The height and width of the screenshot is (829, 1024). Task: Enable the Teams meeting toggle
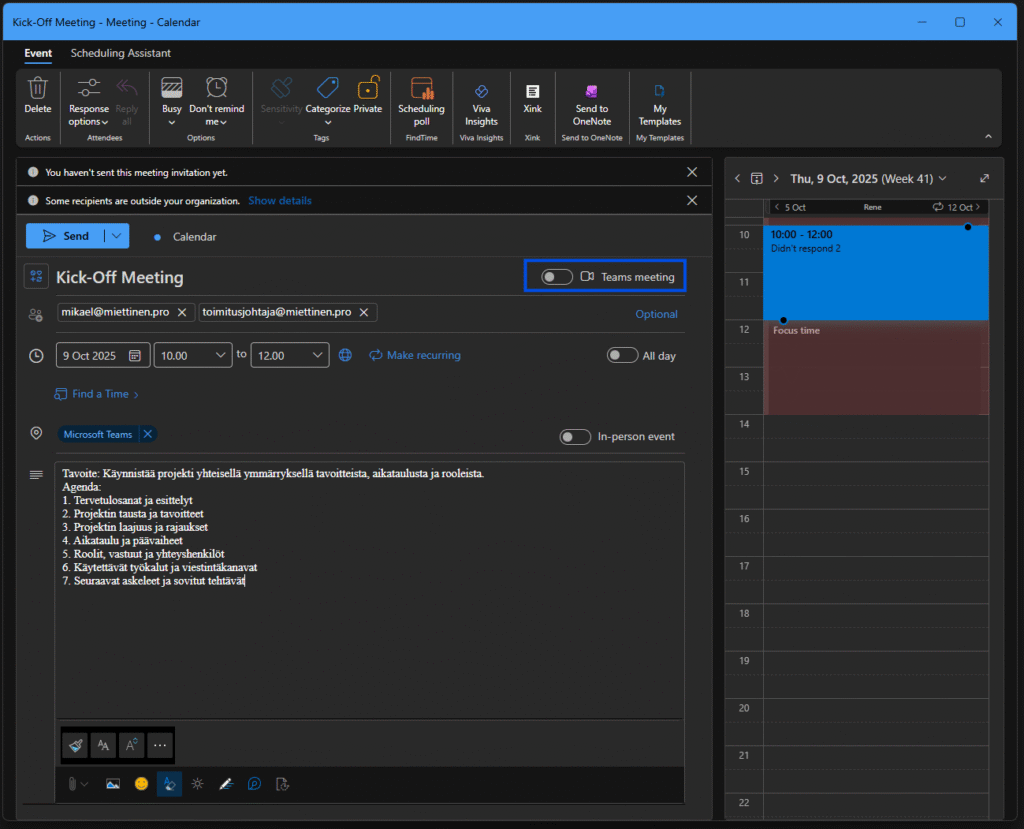pyautogui.click(x=557, y=277)
